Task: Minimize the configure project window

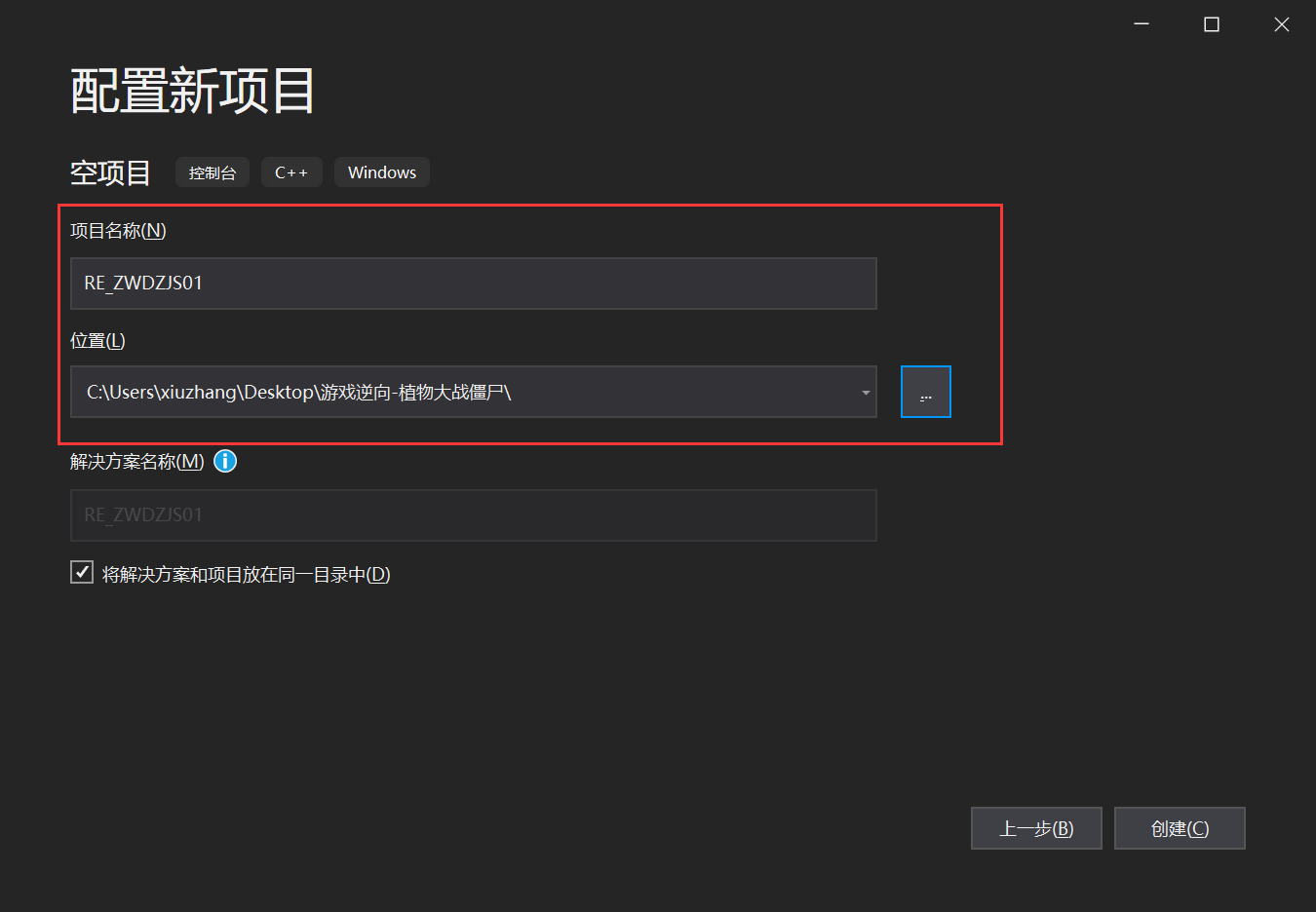Action: [1141, 23]
